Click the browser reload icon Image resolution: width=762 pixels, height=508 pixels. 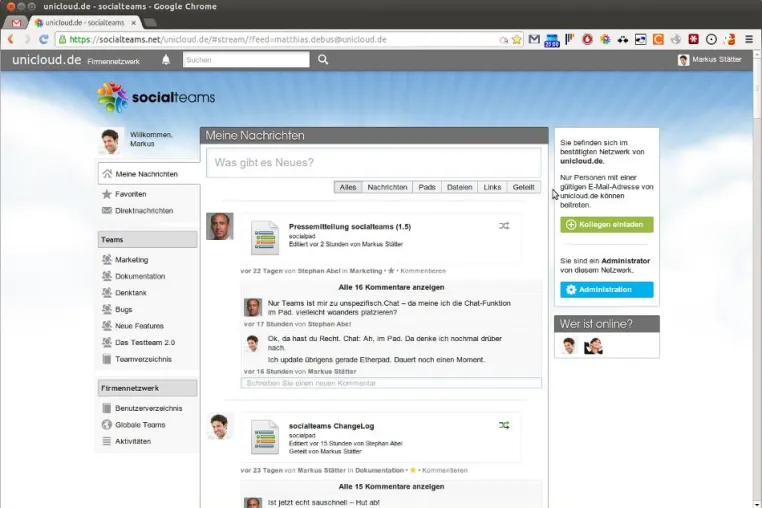44,39
